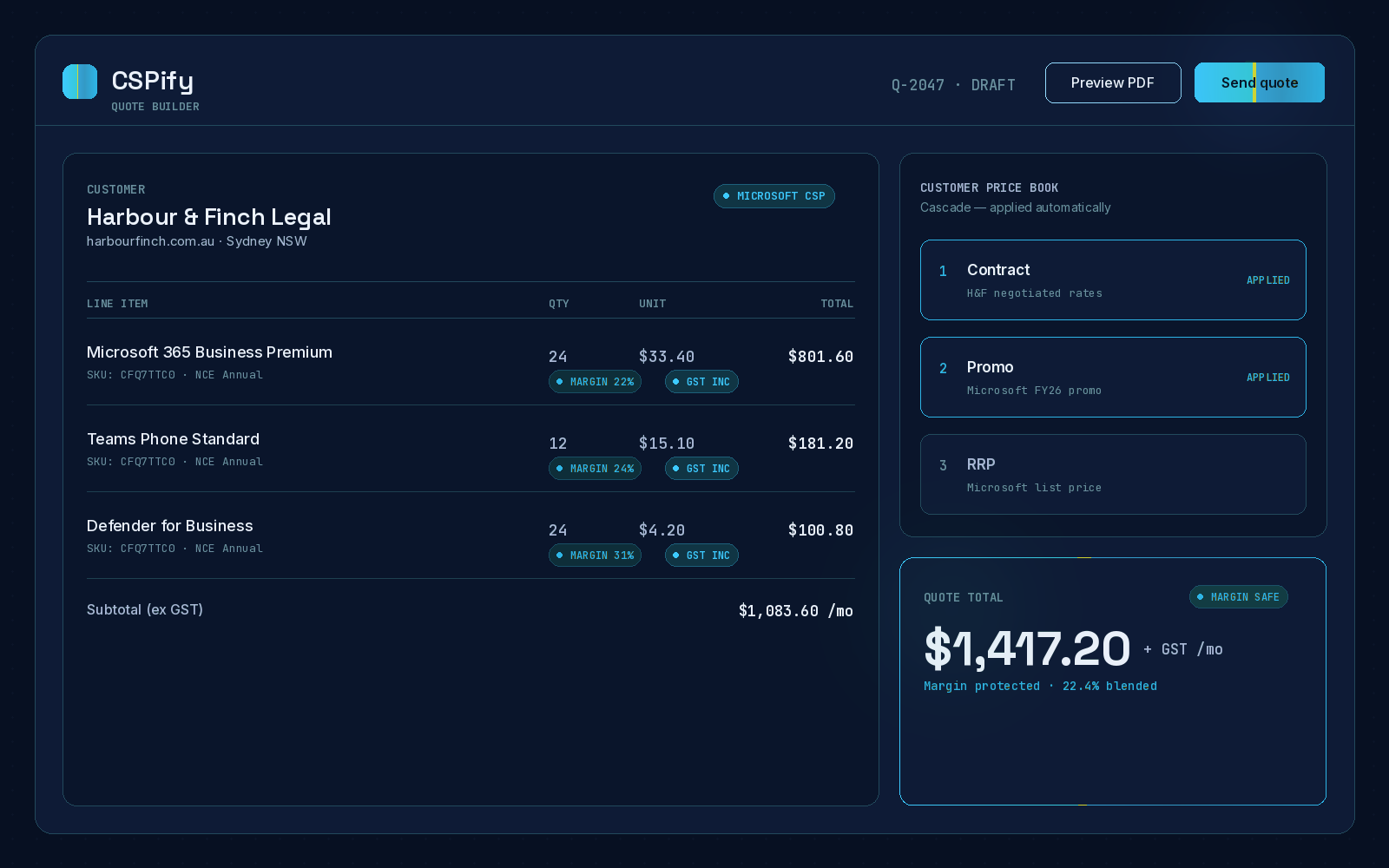Screen dimensions: 1389x868
Task: Click Microsoft FY26 promo description
Action: click(x=1034, y=391)
